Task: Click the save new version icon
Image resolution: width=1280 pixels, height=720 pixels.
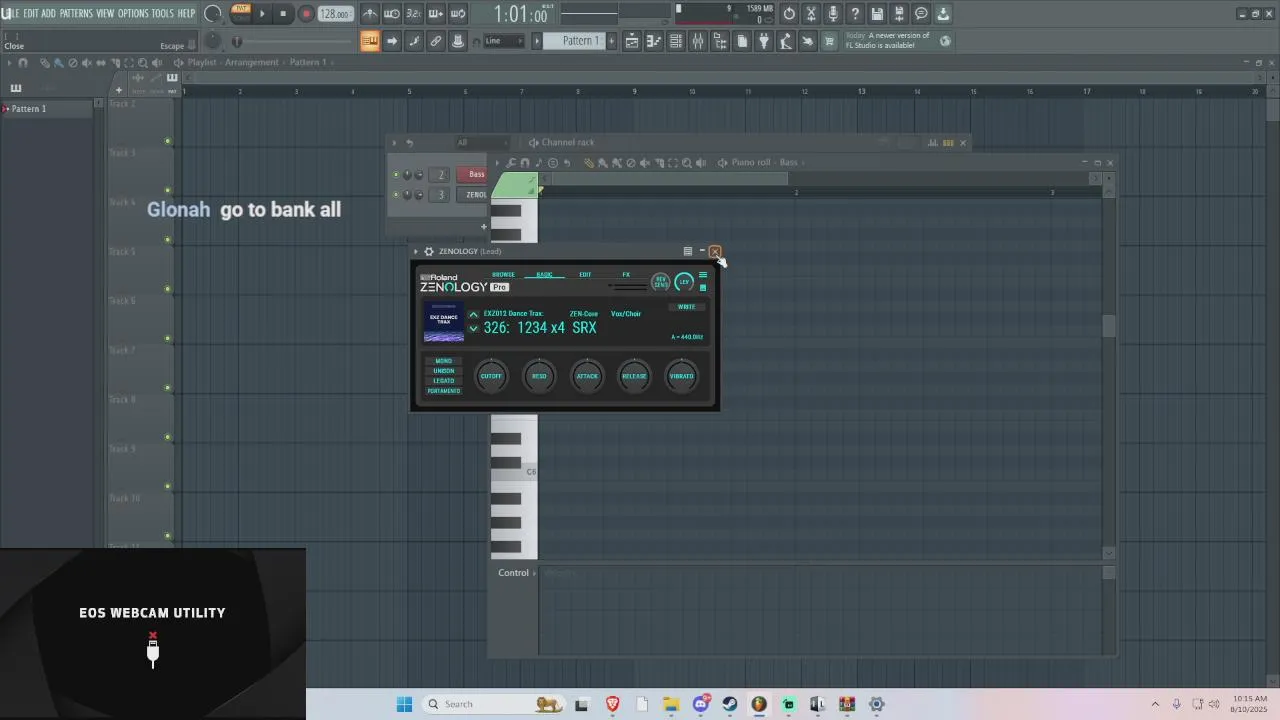Action: (899, 14)
